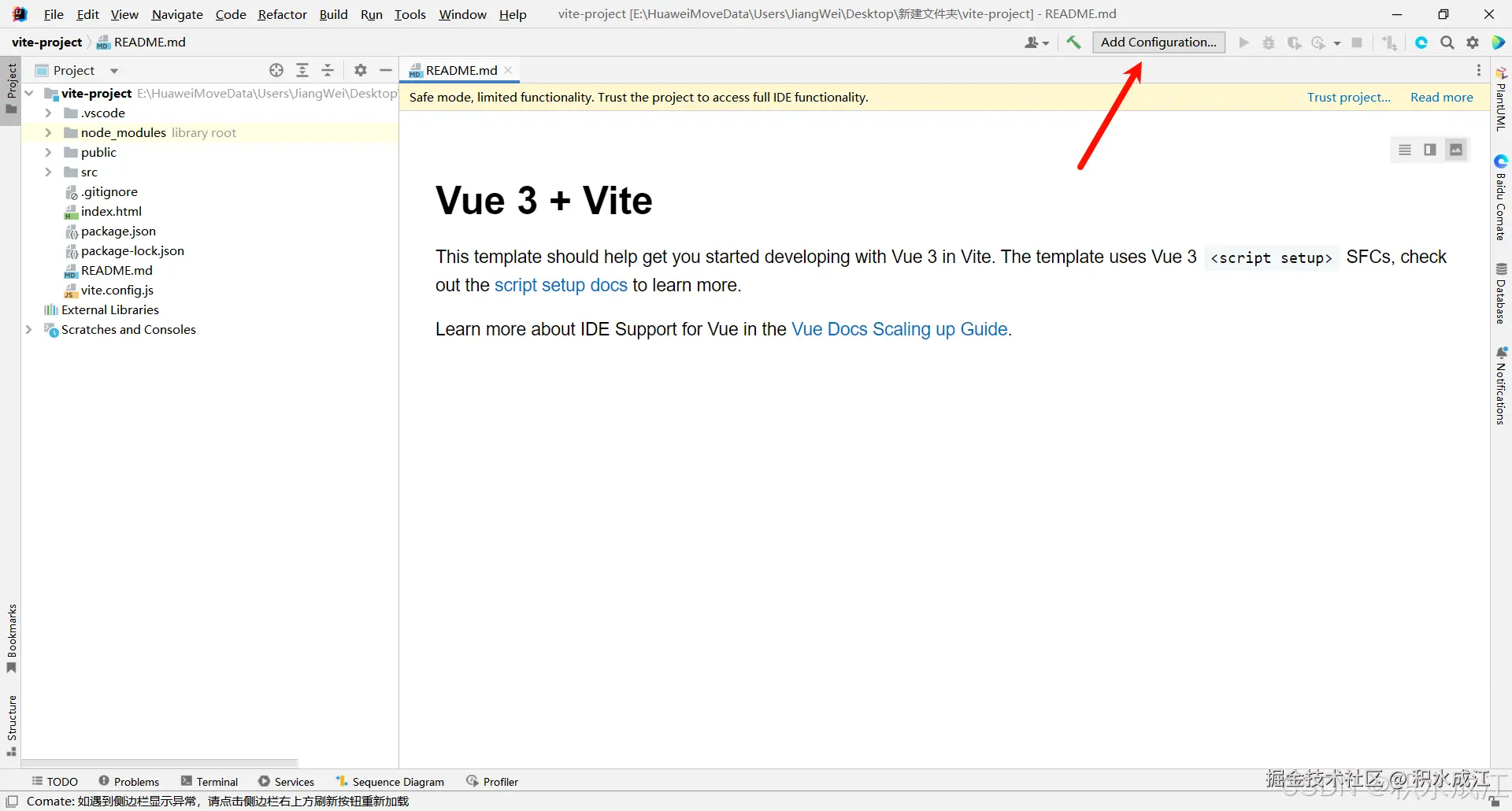Image resolution: width=1512 pixels, height=811 pixels.
Task: Expand the node_modules folder
Action: coord(48,132)
